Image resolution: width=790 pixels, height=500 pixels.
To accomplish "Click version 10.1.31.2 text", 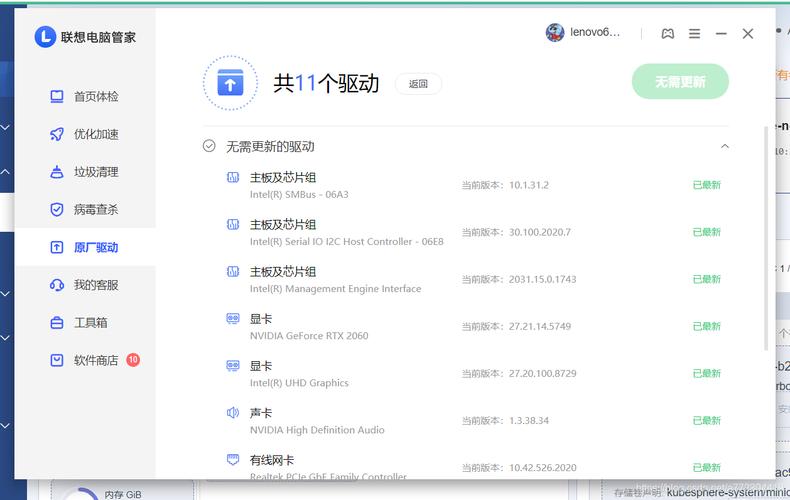I will (529, 185).
